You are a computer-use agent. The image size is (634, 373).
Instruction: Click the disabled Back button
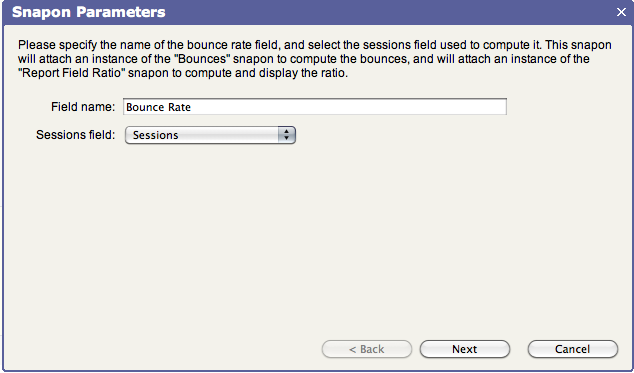[367, 349]
